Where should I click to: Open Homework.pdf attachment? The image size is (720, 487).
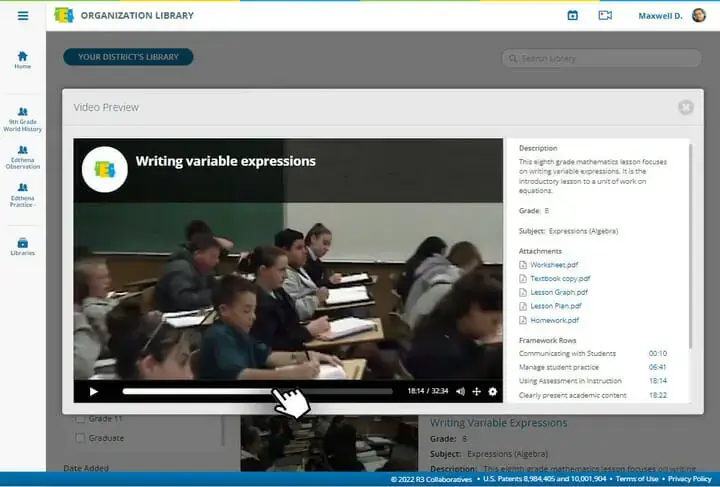(555, 320)
